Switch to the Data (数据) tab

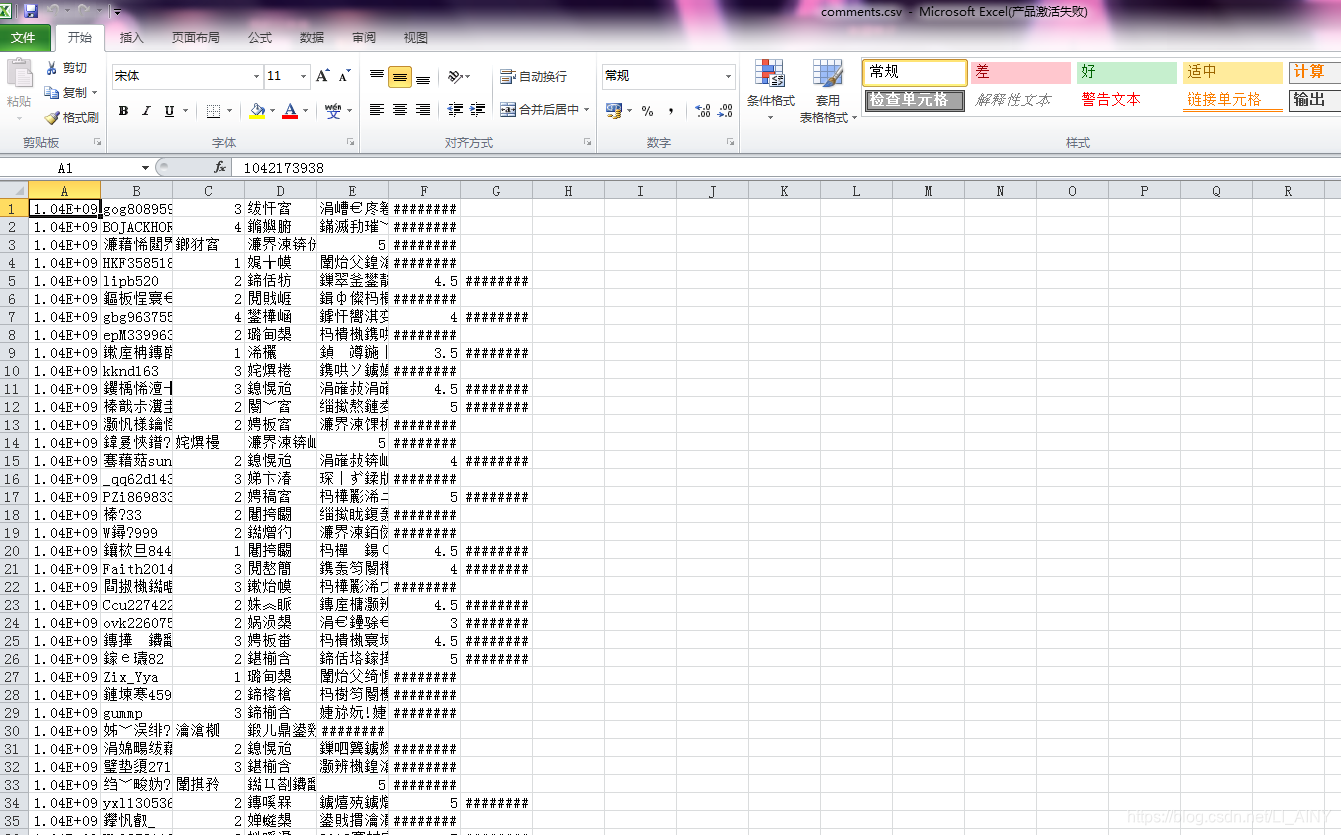(312, 38)
